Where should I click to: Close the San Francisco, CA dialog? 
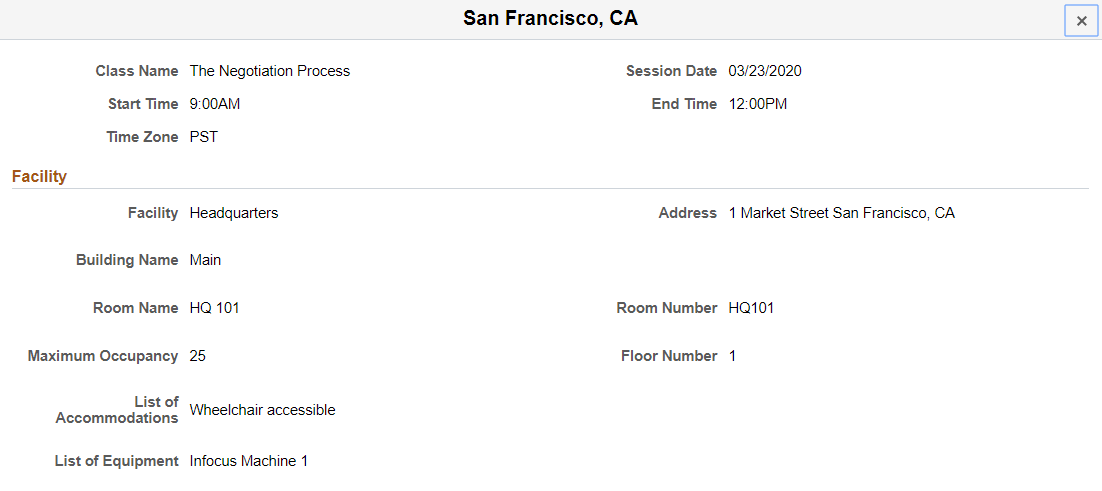click(1081, 20)
